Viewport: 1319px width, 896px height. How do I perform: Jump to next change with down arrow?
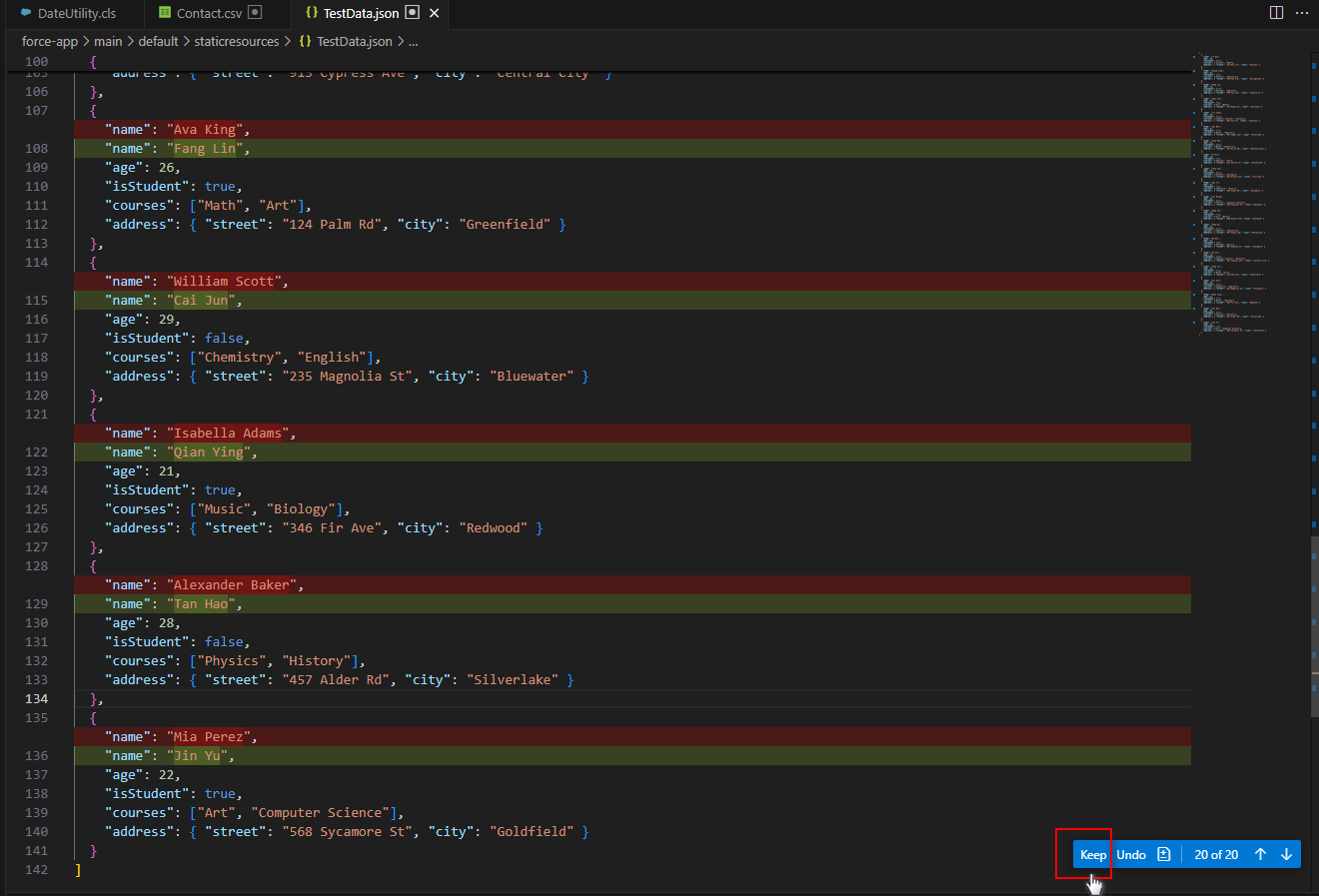point(1286,854)
